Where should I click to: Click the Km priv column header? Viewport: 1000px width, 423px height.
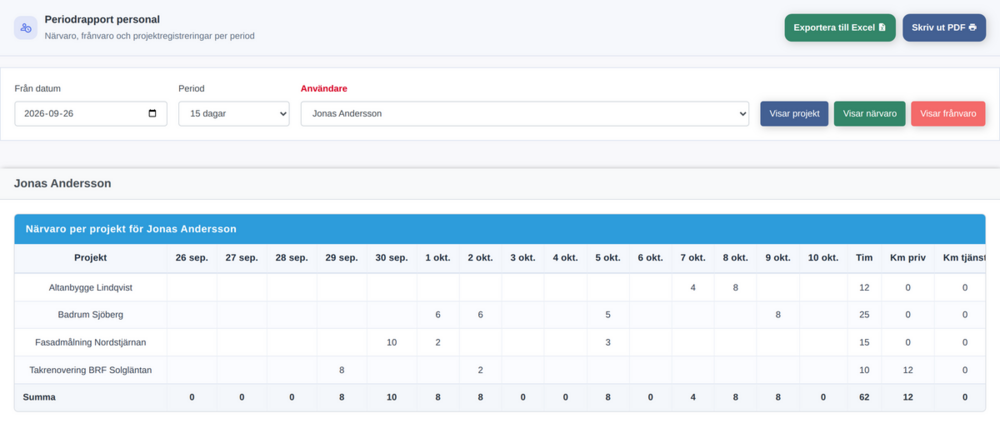click(x=908, y=258)
